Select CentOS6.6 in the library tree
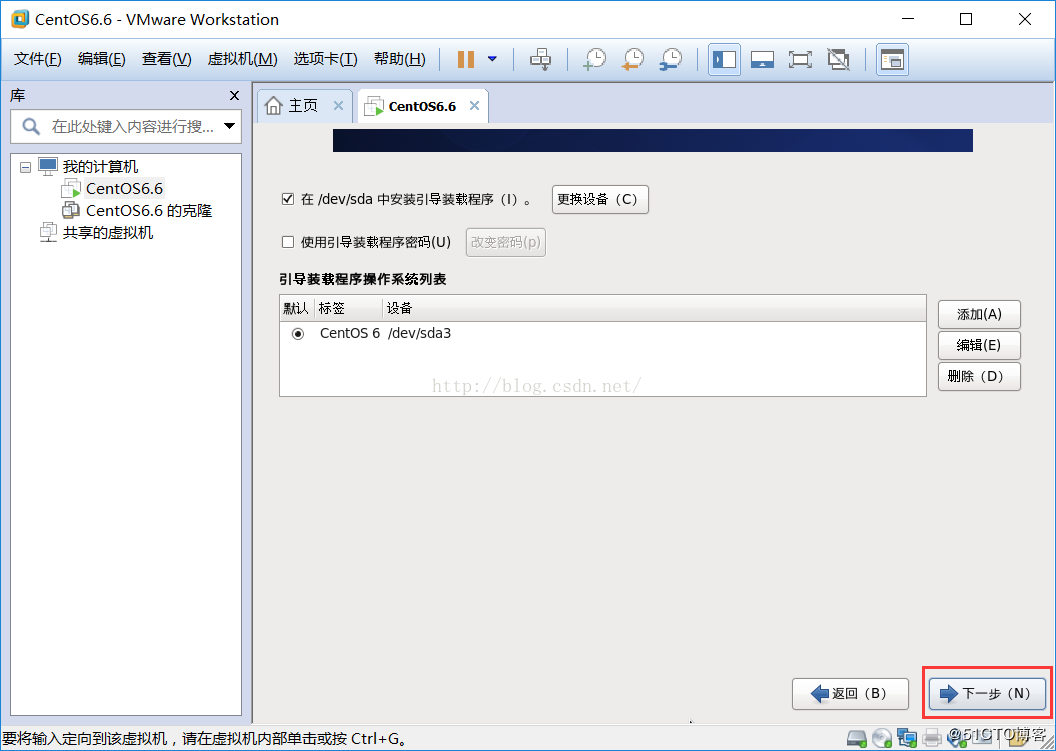Viewport: 1056px width, 751px height. [x=124, y=189]
